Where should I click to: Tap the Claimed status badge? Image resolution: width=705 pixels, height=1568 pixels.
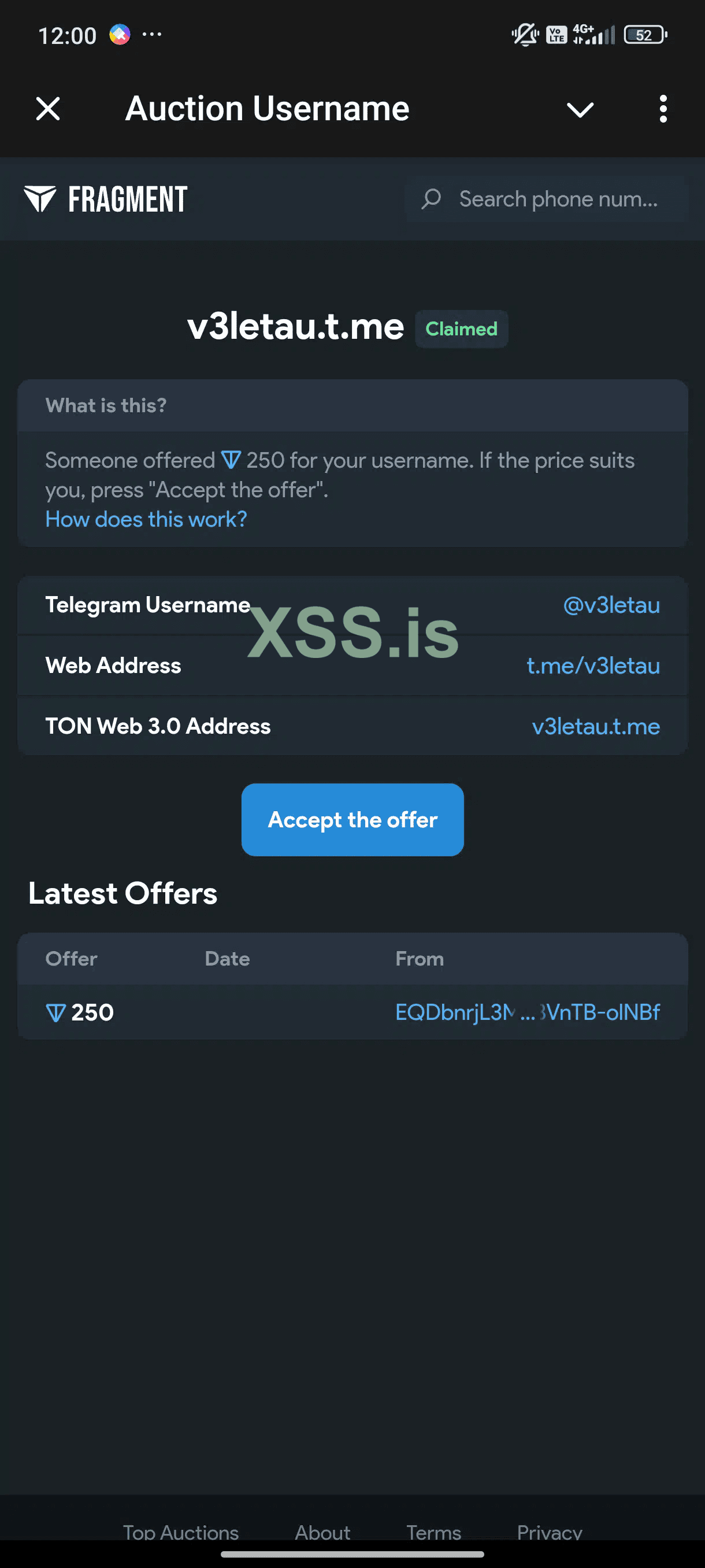point(461,329)
